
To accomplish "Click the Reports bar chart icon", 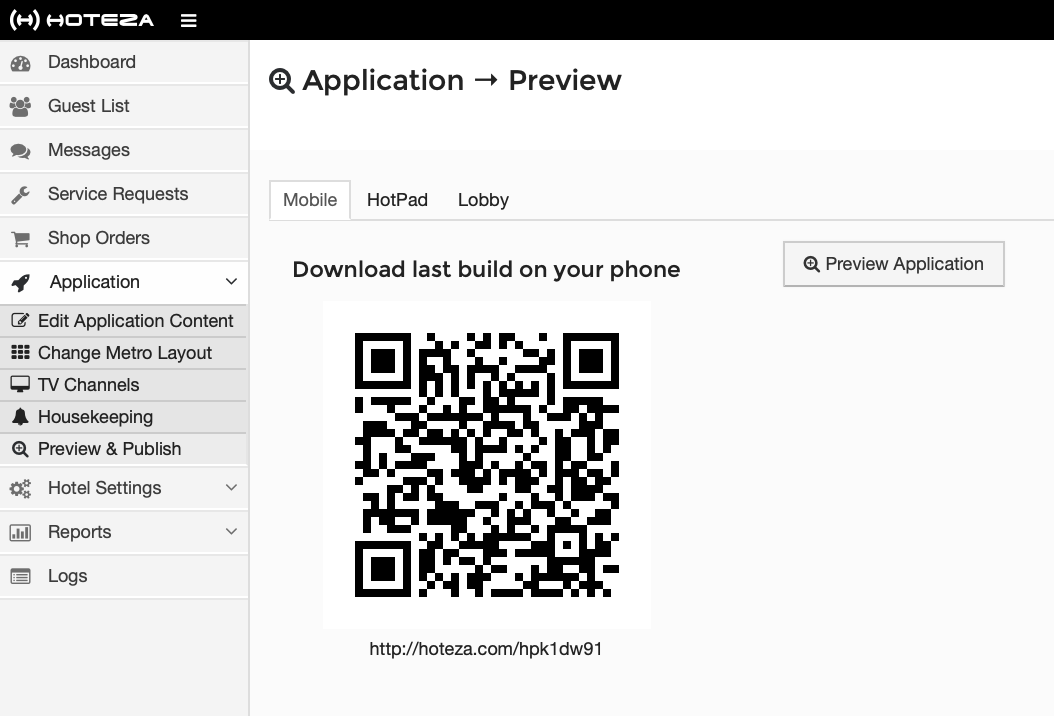I will (20, 533).
